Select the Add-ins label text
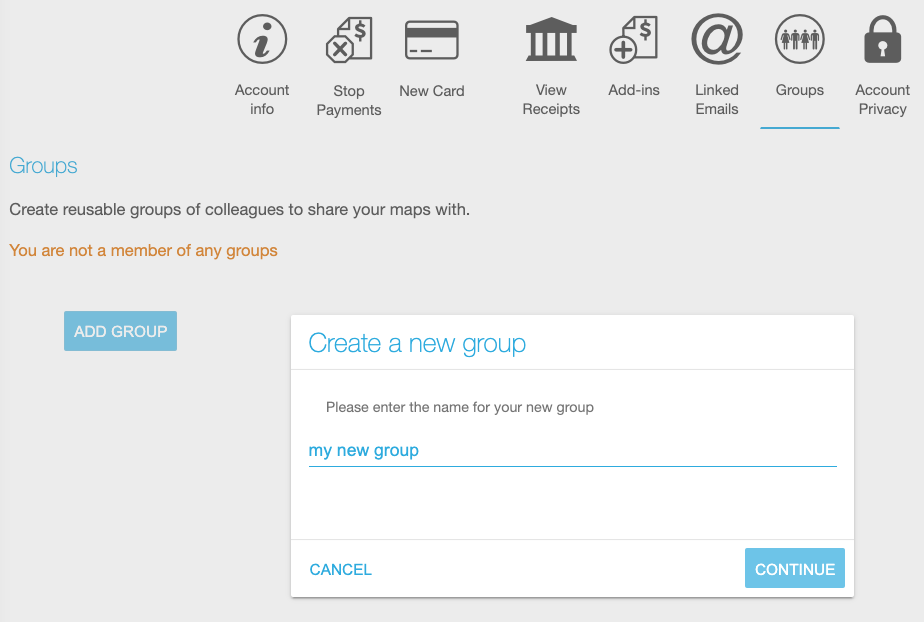Viewport: 924px width, 622px height. pos(634,90)
